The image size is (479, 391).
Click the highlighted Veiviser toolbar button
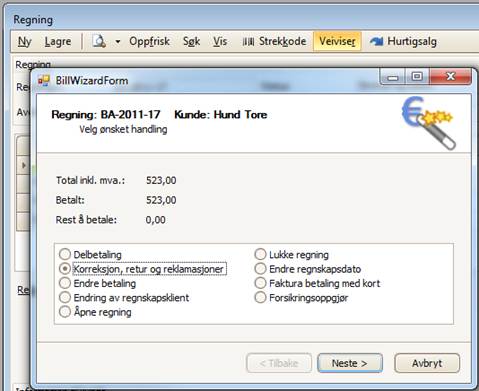pos(337,41)
